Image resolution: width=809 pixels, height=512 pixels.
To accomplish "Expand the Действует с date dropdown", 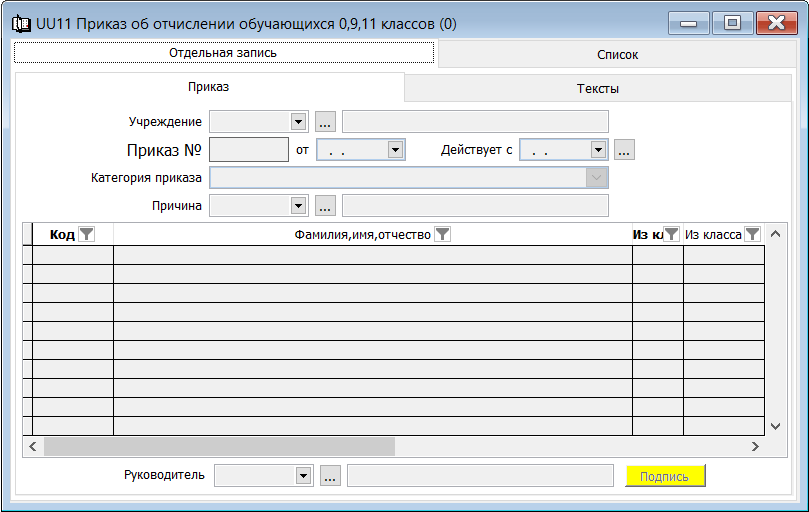I will click(598, 150).
